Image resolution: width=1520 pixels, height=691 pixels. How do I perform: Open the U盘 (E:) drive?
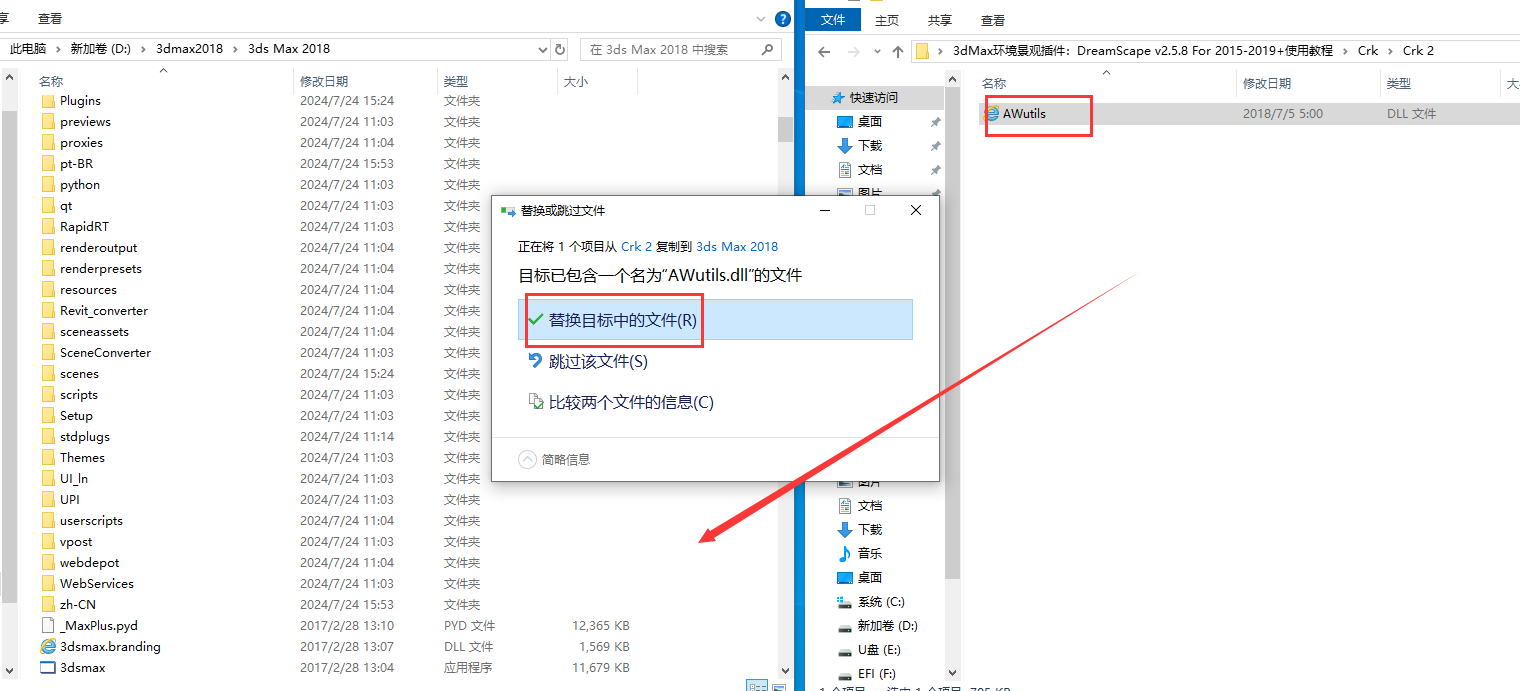(878, 649)
